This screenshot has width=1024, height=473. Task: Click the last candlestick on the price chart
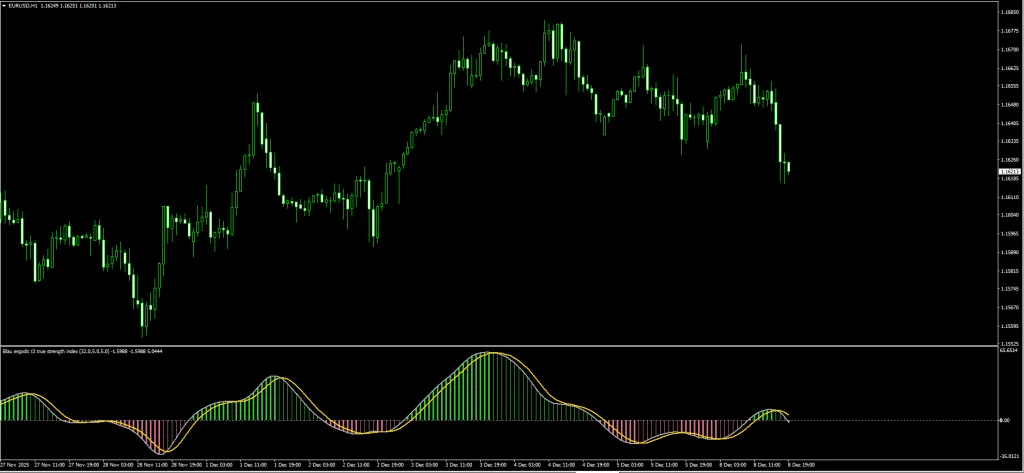(x=788, y=167)
